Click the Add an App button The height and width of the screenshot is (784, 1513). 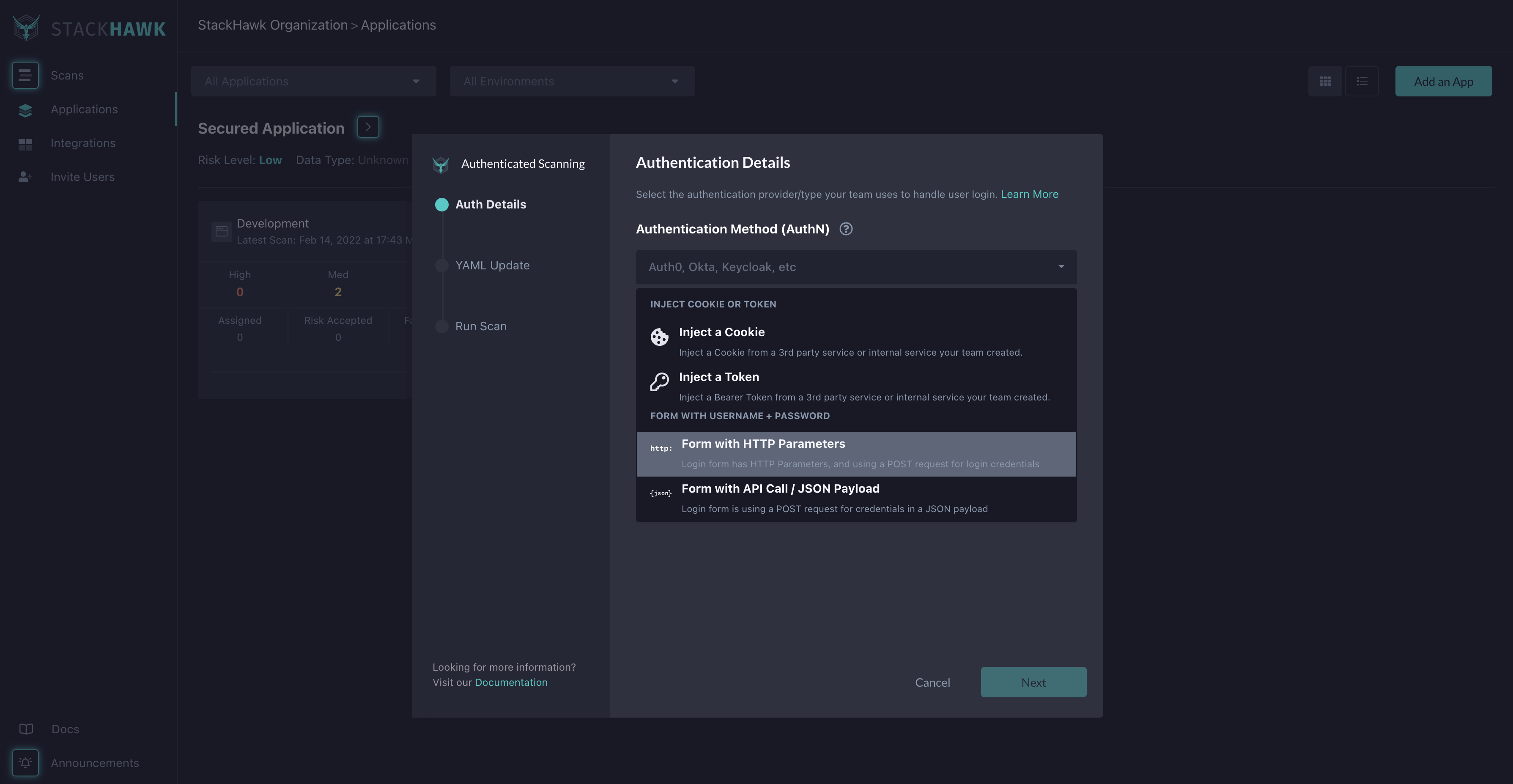pyautogui.click(x=1443, y=82)
